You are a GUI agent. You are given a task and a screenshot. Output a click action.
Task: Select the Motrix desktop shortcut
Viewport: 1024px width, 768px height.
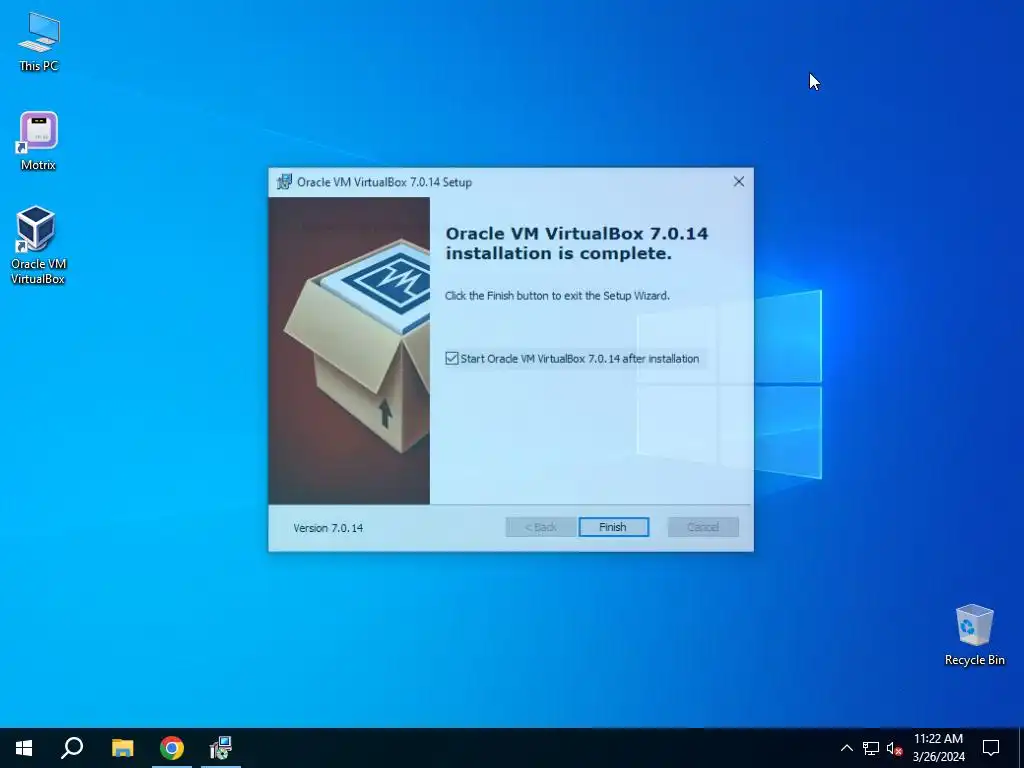point(39,141)
